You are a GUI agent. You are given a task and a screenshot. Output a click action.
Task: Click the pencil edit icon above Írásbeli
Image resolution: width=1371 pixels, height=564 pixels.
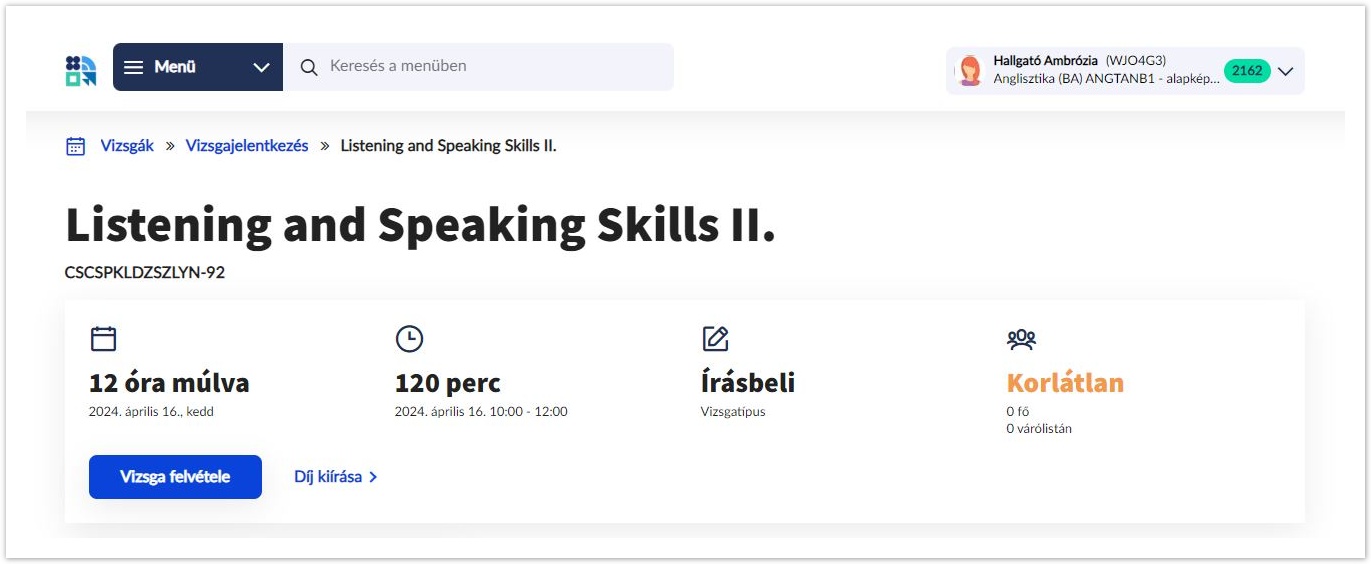715,339
